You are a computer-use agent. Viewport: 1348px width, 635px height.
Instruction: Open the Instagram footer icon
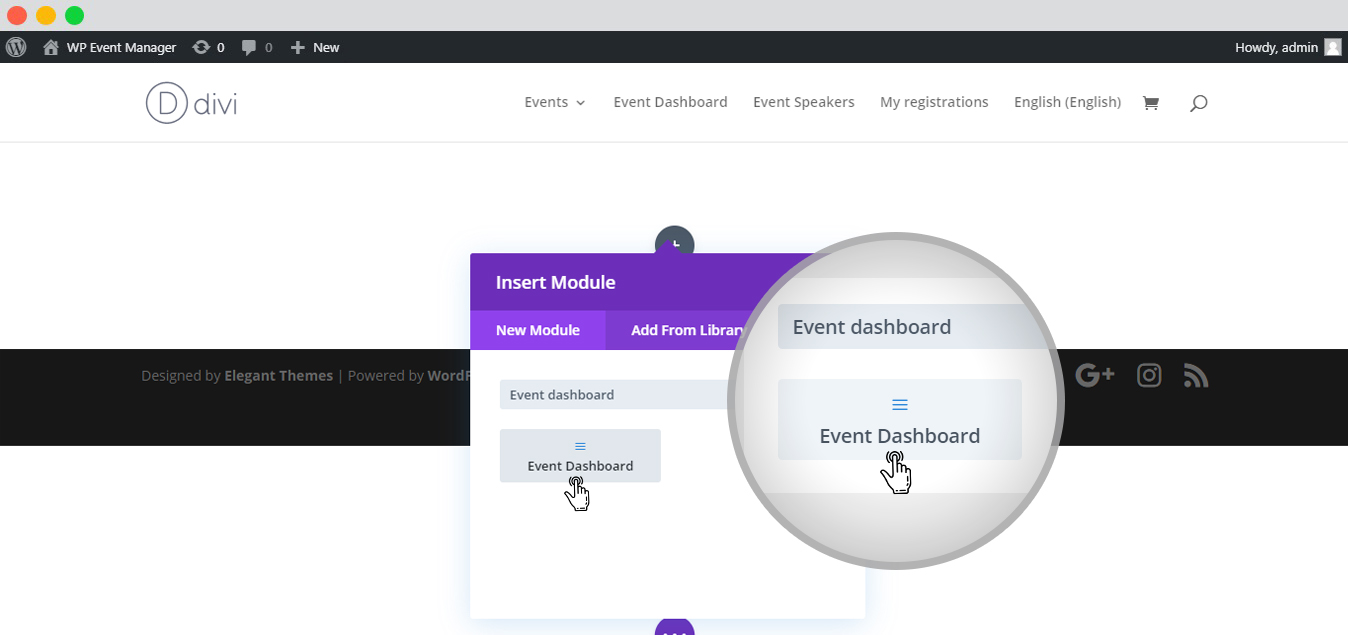pos(1149,375)
